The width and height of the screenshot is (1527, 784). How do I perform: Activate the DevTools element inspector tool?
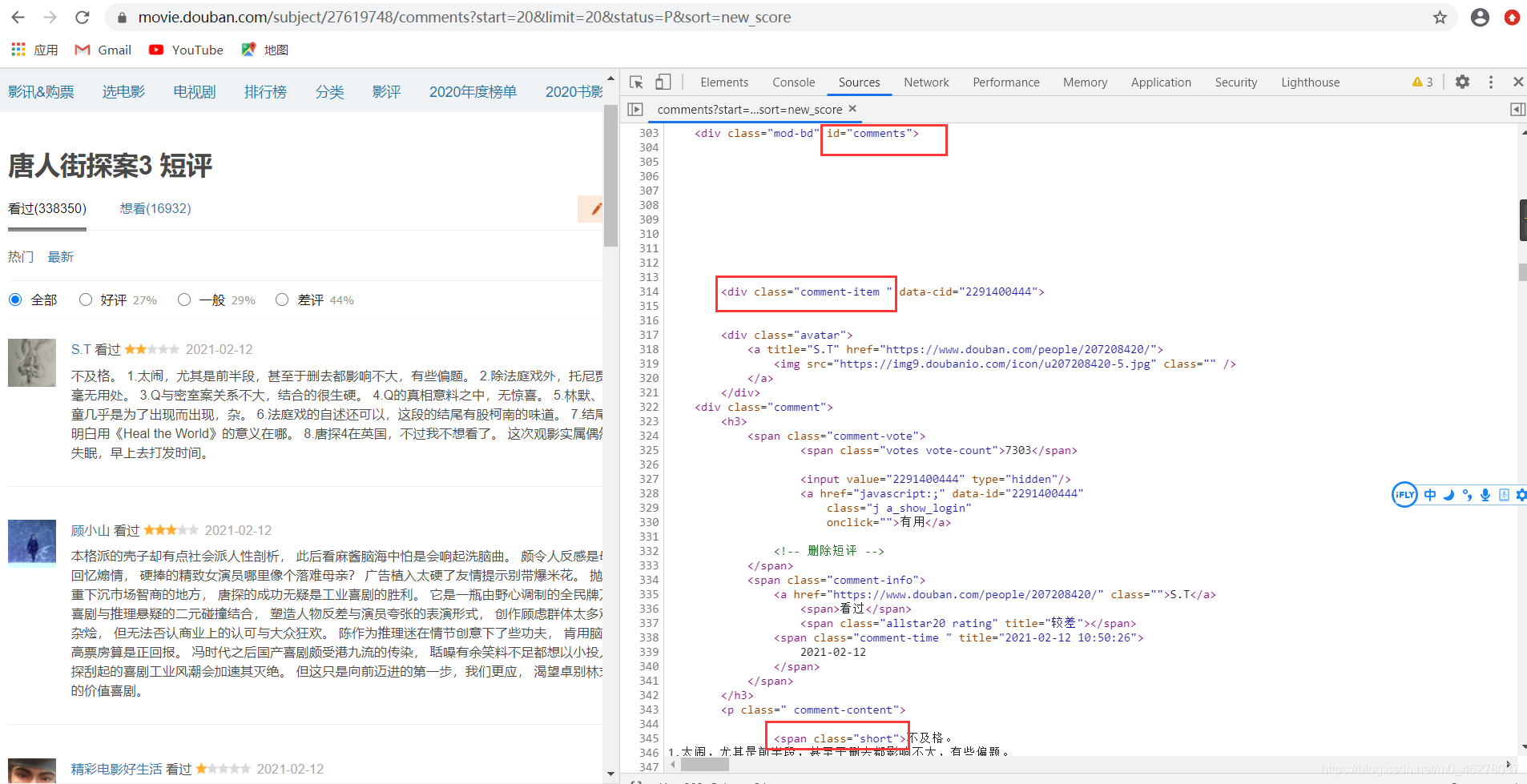636,82
